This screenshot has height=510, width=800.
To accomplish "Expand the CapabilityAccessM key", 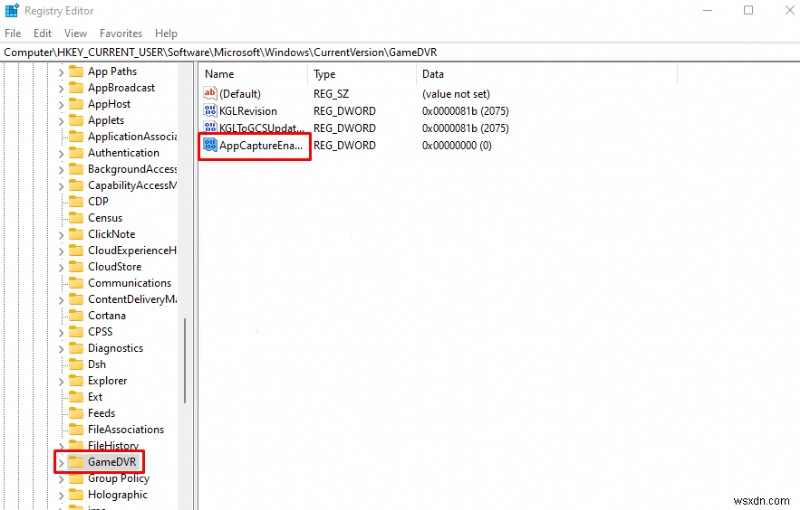I will tap(61, 186).
